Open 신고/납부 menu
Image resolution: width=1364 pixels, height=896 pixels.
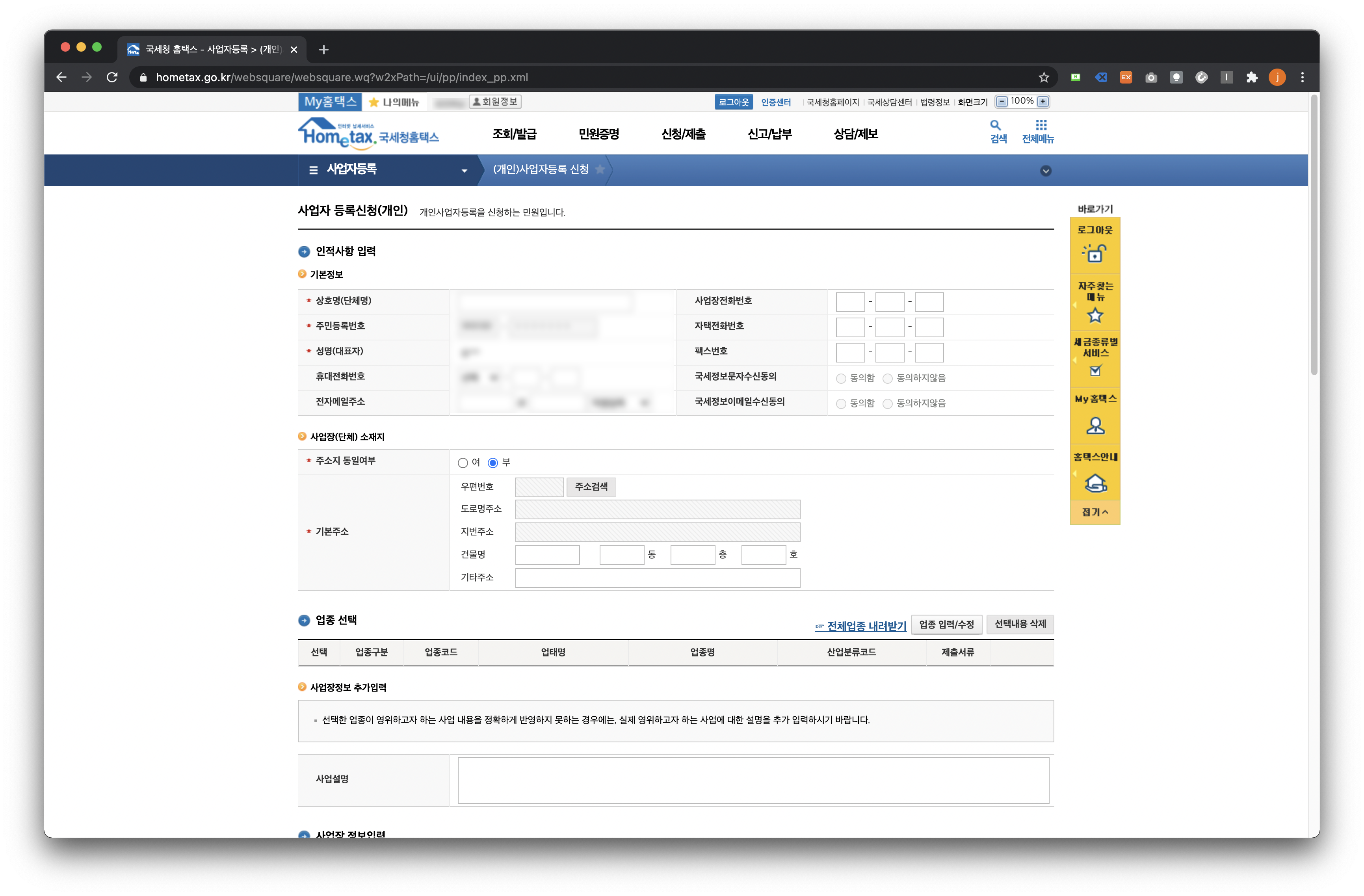pos(769,134)
